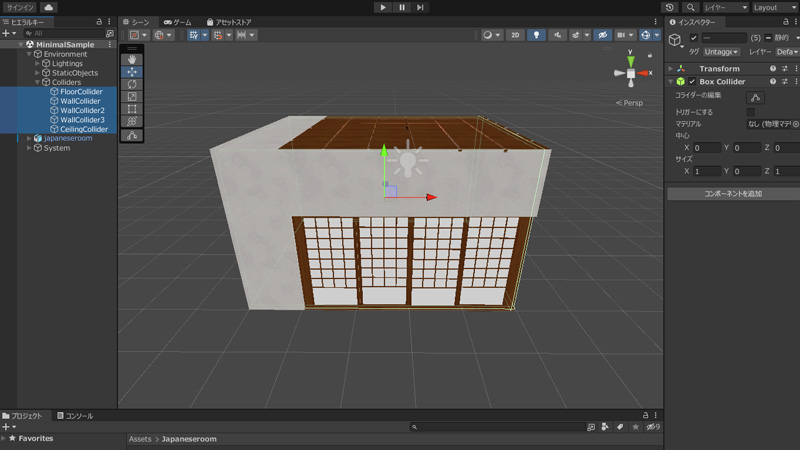Image resolution: width=800 pixels, height=450 pixels.
Task: Click the Edit Collider icon button in Inspector
Action: 756,97
